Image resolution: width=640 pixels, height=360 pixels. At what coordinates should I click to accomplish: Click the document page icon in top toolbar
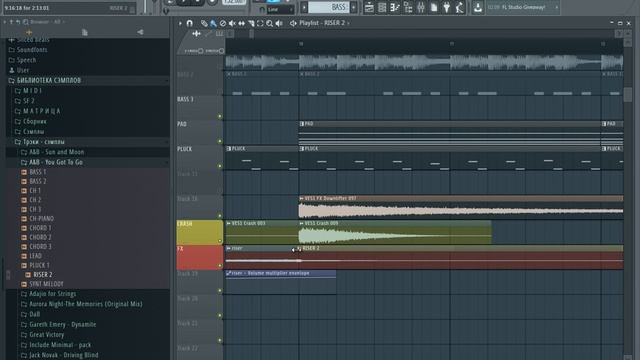tap(434, 7)
